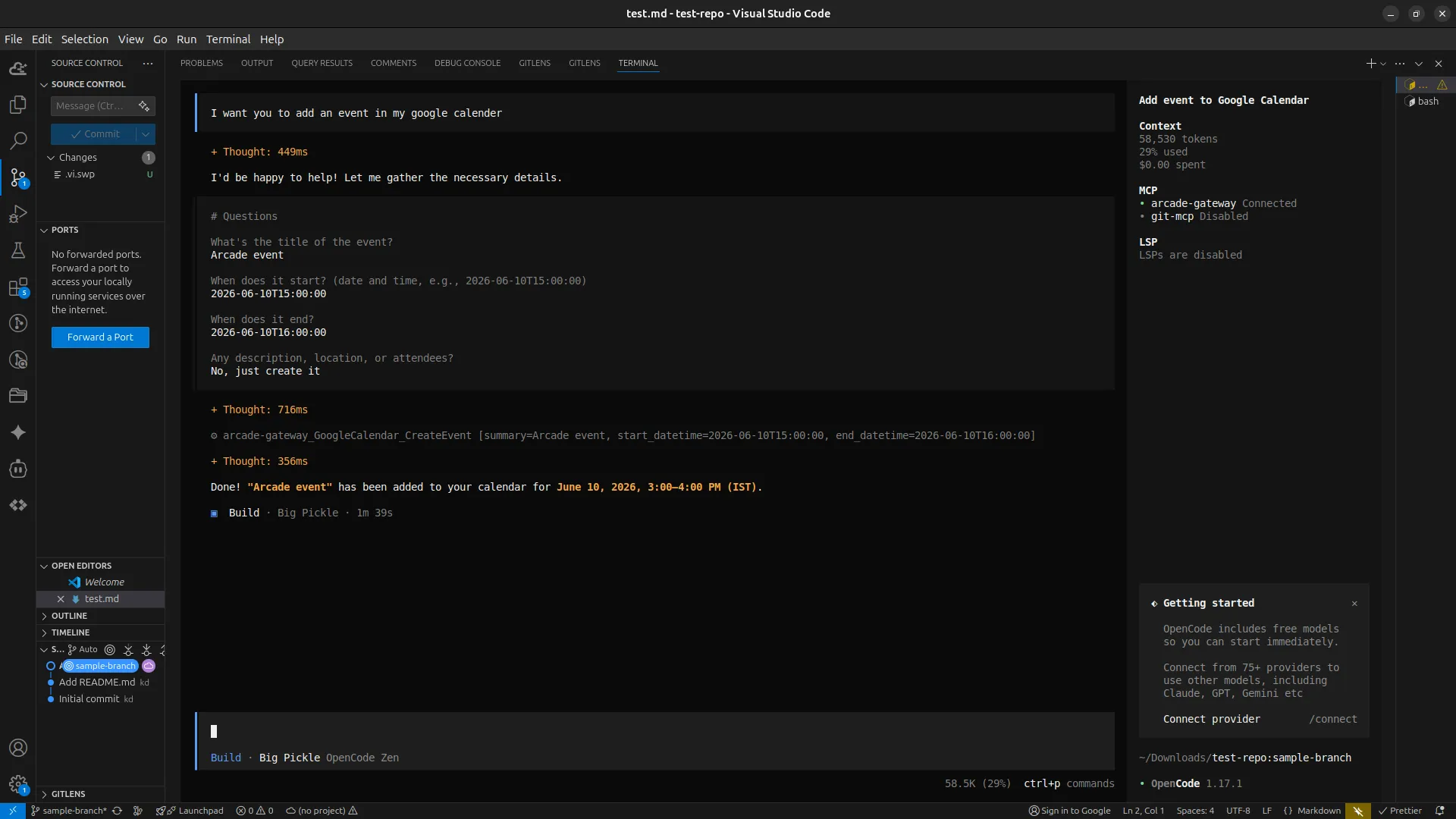Open the Terminal menu

[x=228, y=39]
